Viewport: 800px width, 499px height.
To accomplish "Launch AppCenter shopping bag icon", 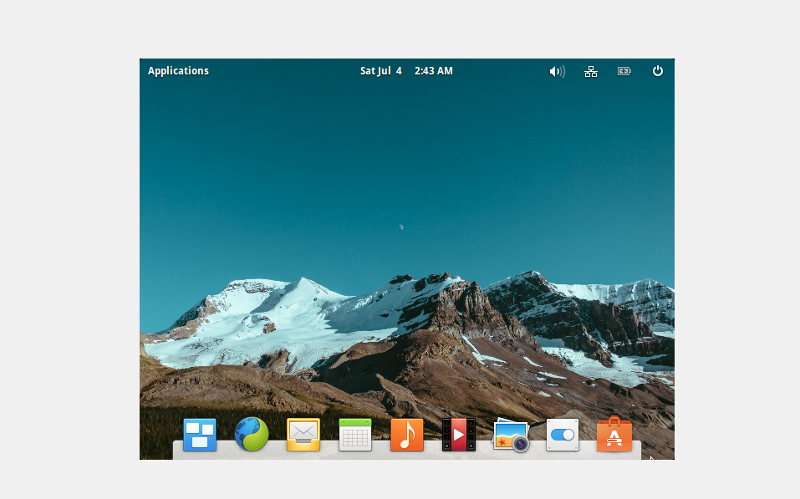I will pos(614,434).
